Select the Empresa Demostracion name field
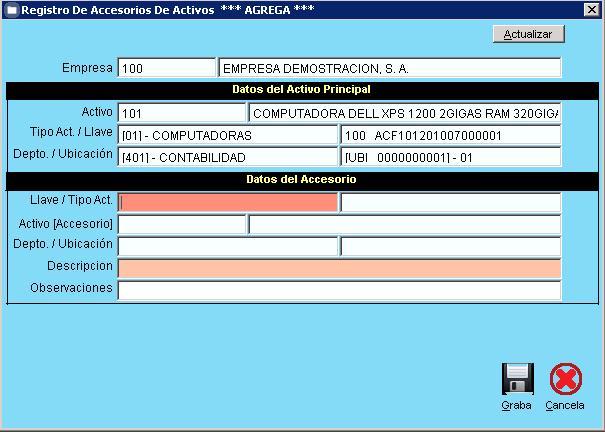The width and height of the screenshot is (605, 432). tap(389, 68)
